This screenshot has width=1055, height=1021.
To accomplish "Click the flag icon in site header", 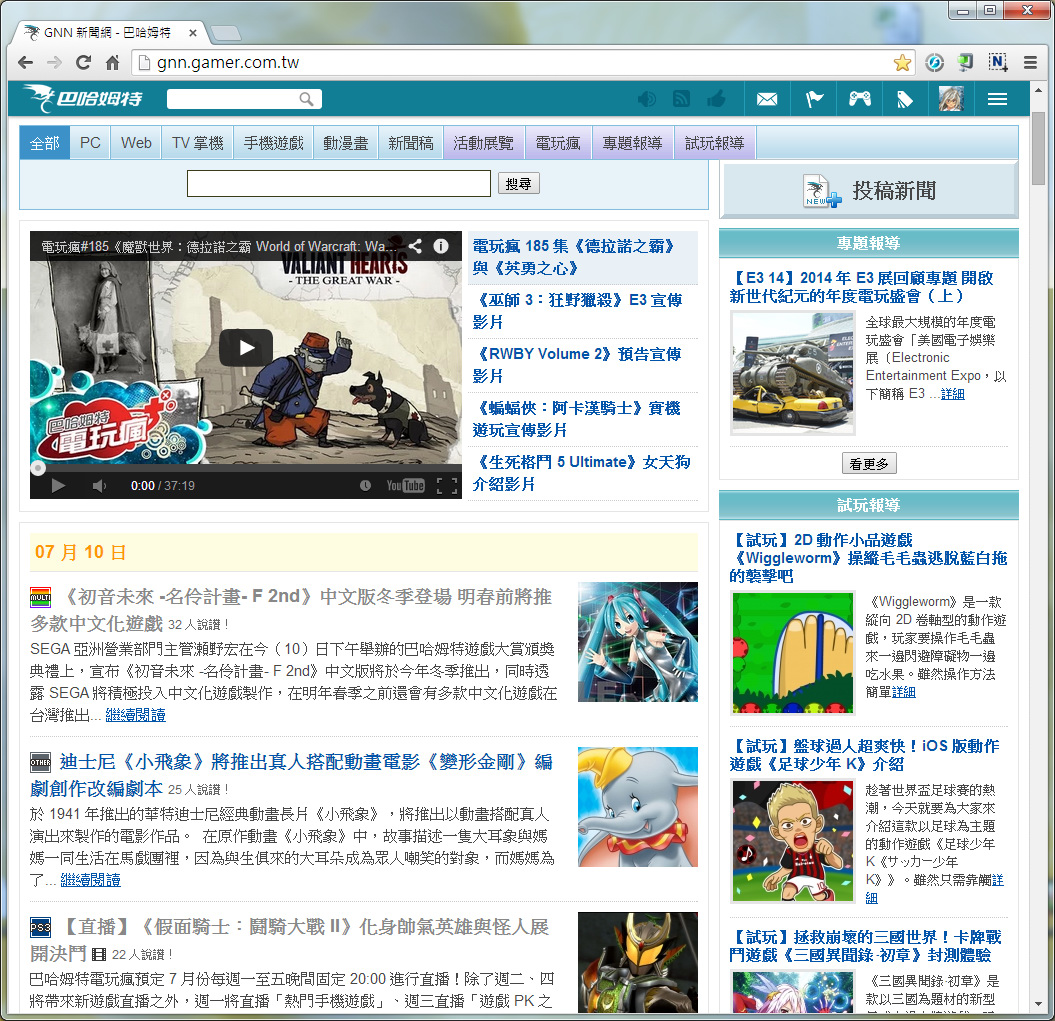I will [814, 99].
